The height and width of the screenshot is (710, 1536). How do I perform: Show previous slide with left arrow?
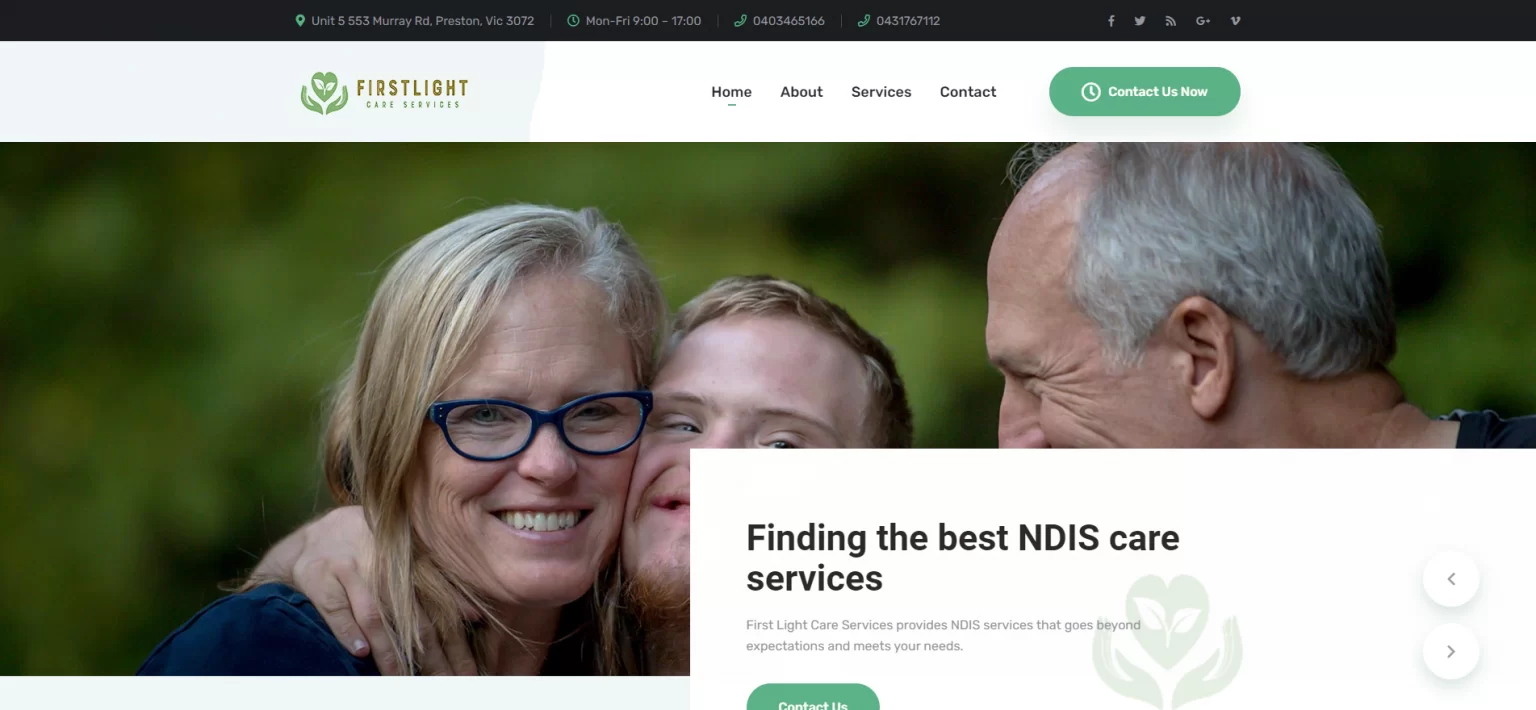click(1451, 579)
